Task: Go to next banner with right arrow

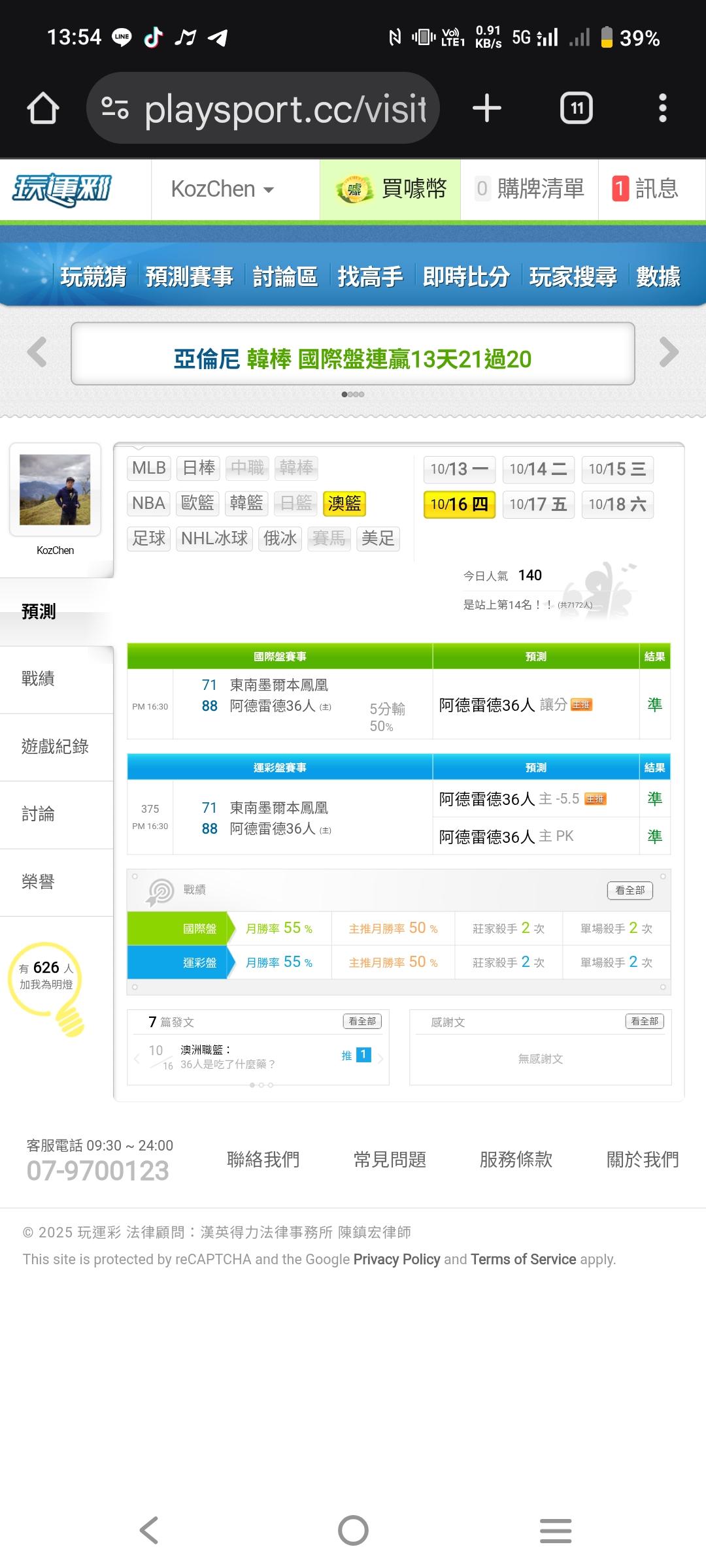Action: [669, 352]
